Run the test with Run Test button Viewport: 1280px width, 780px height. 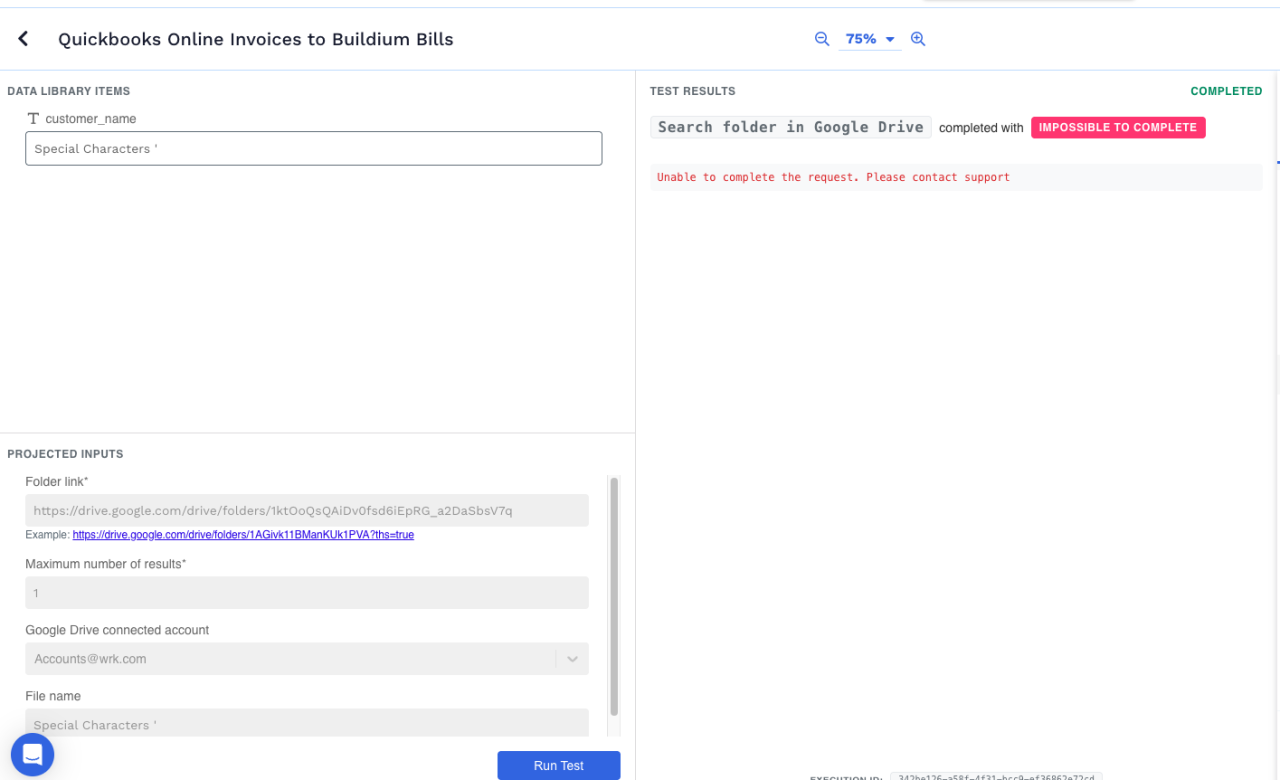558,765
